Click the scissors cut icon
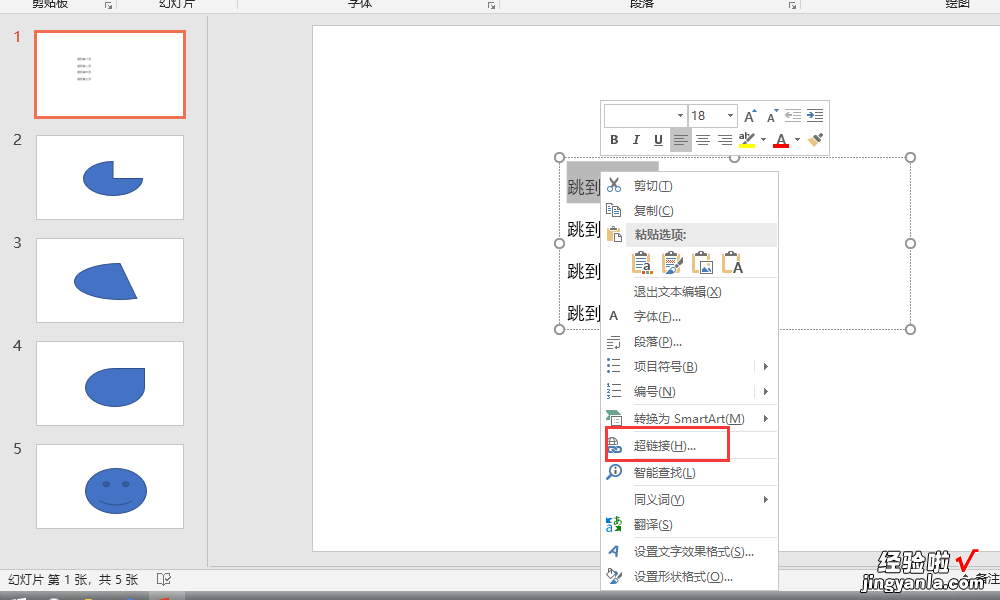Screen dimensions: 1000x600 (614, 185)
